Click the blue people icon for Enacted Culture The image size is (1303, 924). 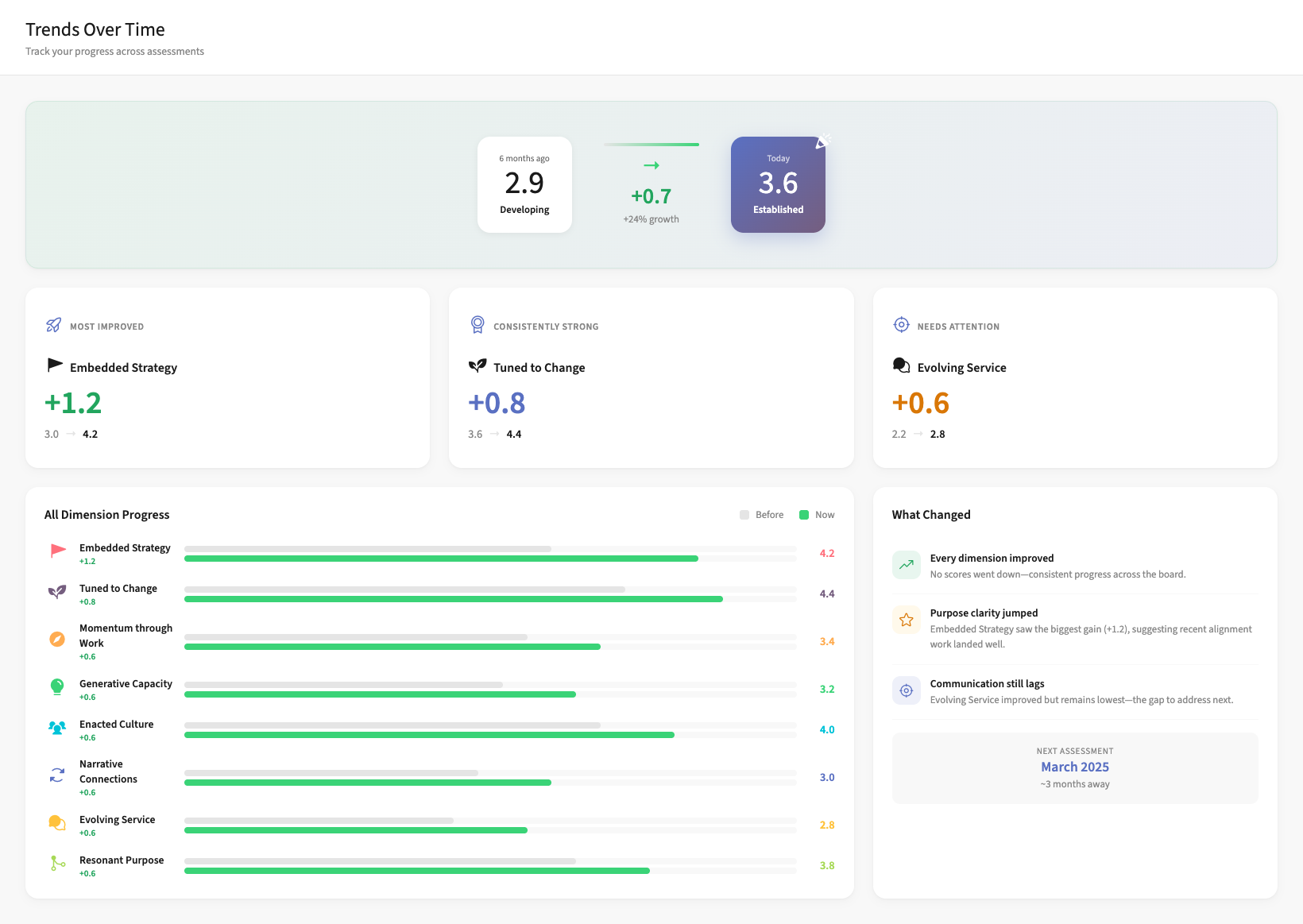[x=56, y=727]
